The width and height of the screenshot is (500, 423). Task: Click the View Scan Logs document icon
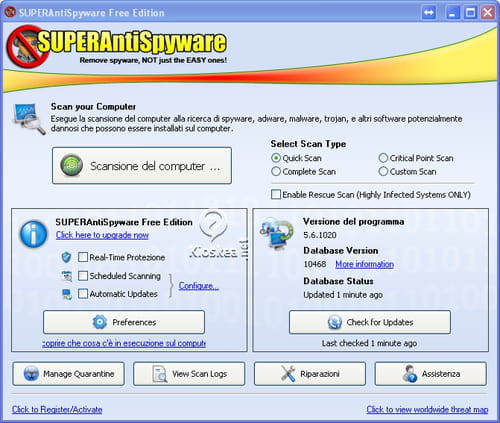(160, 374)
